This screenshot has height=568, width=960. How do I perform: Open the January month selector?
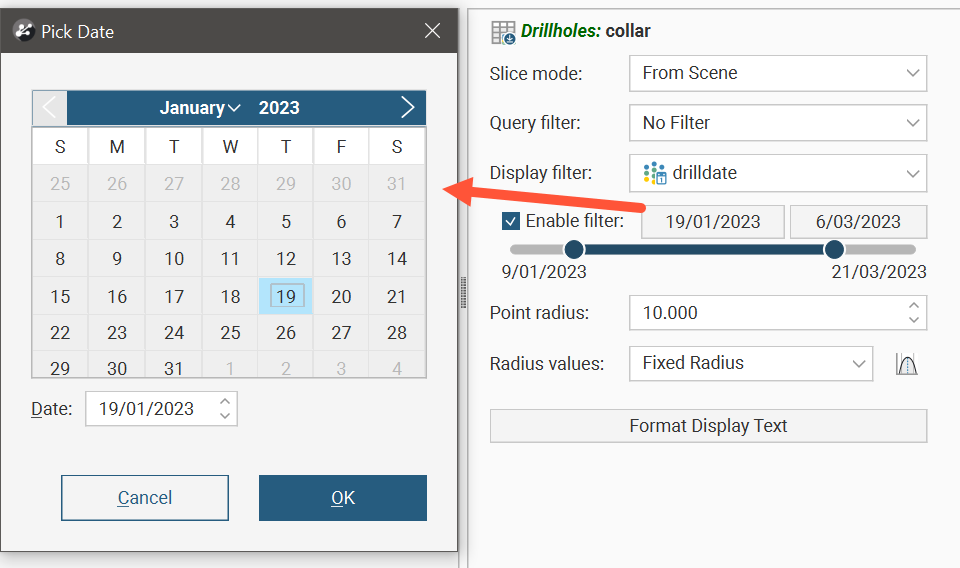(x=200, y=108)
